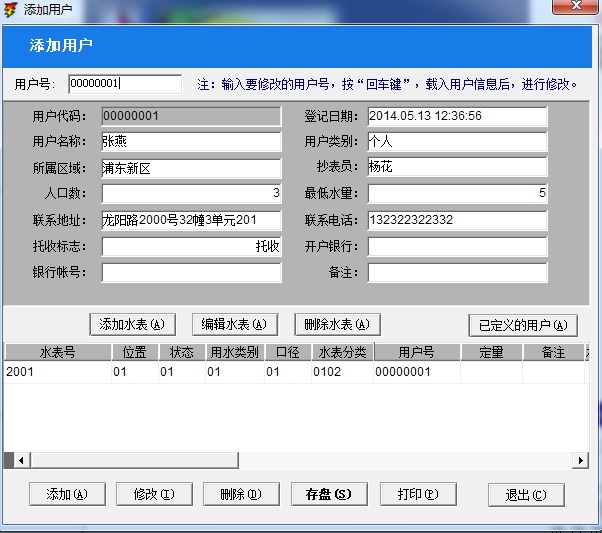The height and width of the screenshot is (533, 602).
Task: Focus the 用户号 input field
Action: click(125, 84)
